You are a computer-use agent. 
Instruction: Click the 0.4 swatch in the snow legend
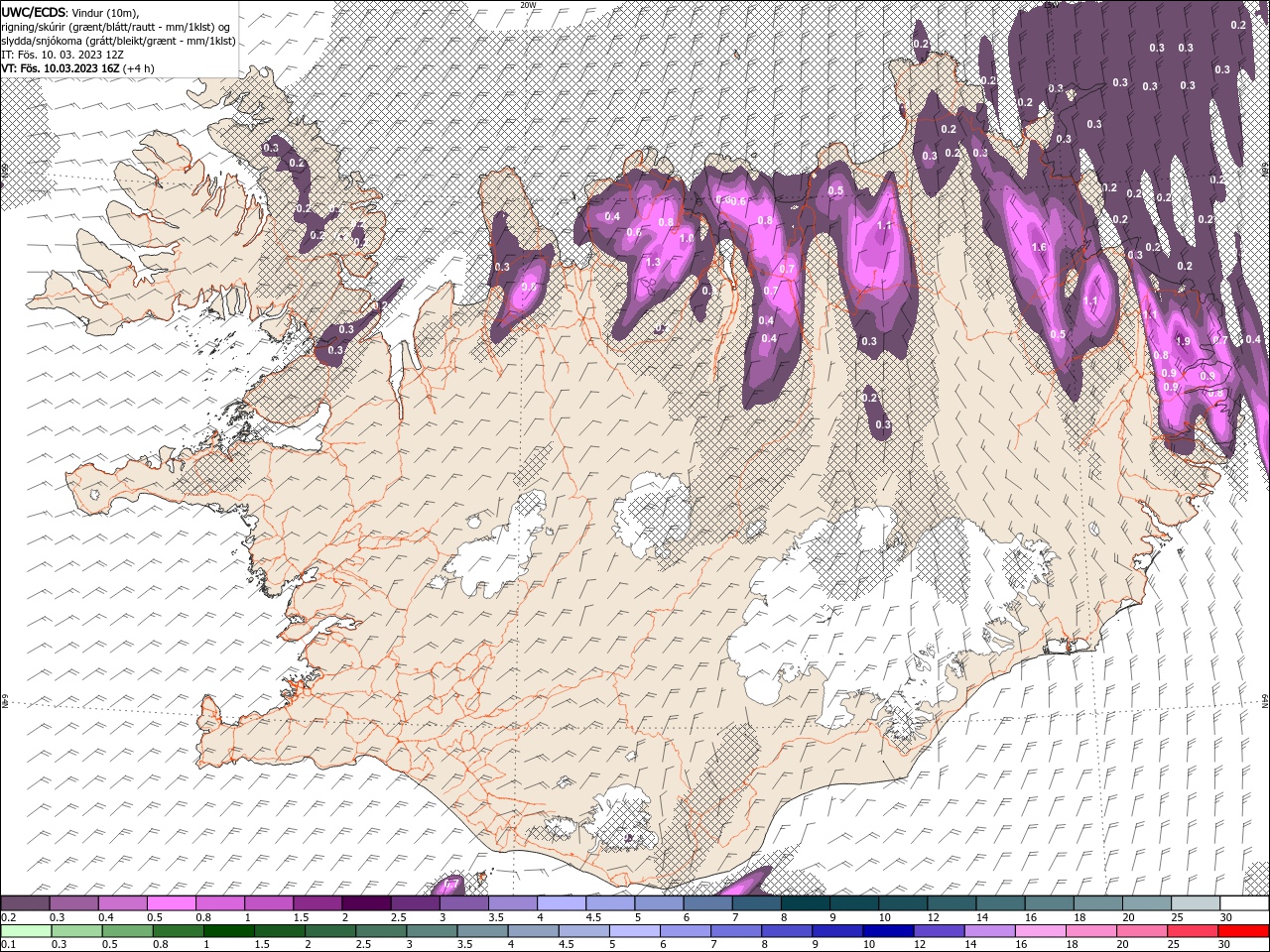tap(123, 903)
